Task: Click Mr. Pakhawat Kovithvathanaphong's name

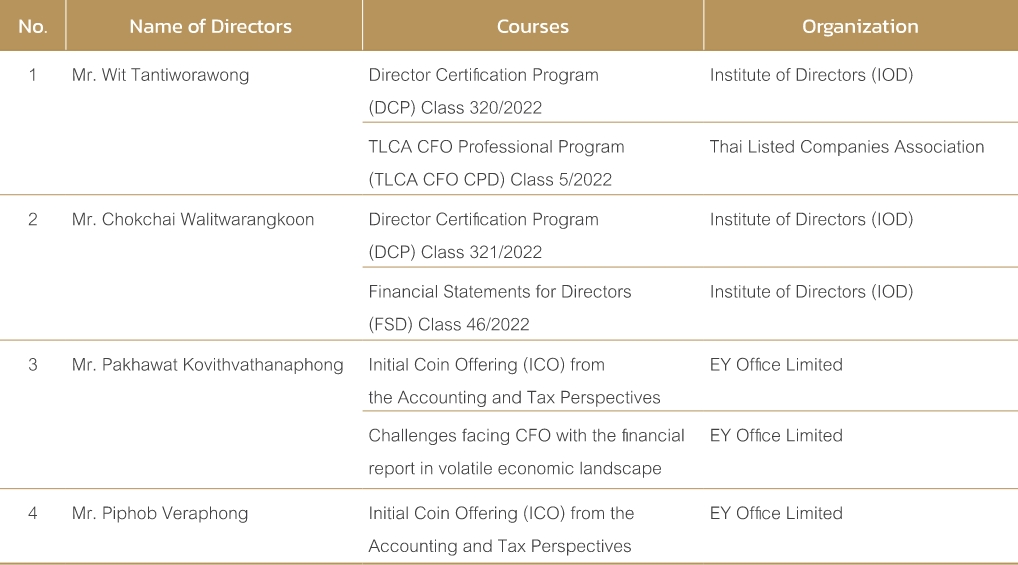Action: 208,365
